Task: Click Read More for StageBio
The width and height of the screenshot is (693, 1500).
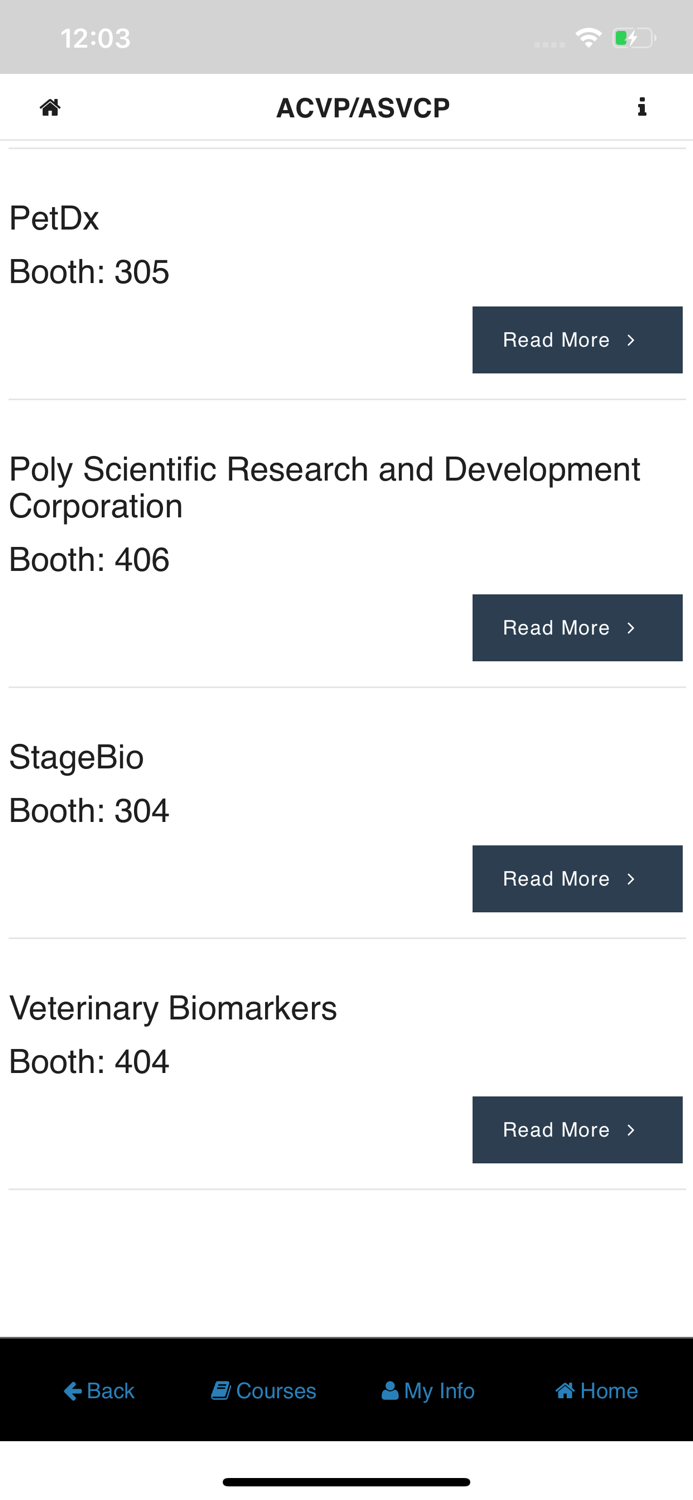Action: [x=577, y=879]
